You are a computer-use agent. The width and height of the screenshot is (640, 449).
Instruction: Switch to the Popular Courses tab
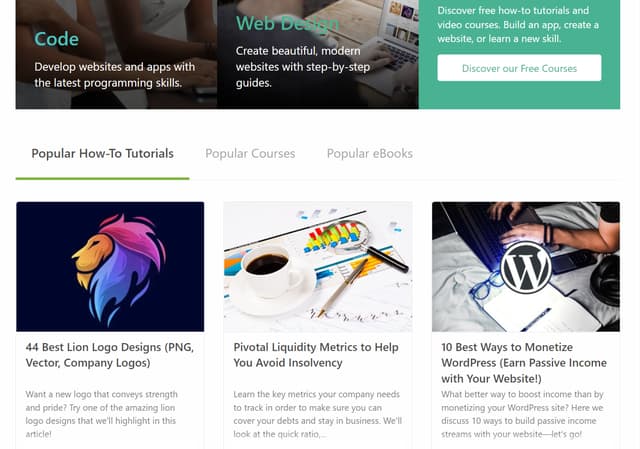click(x=250, y=153)
